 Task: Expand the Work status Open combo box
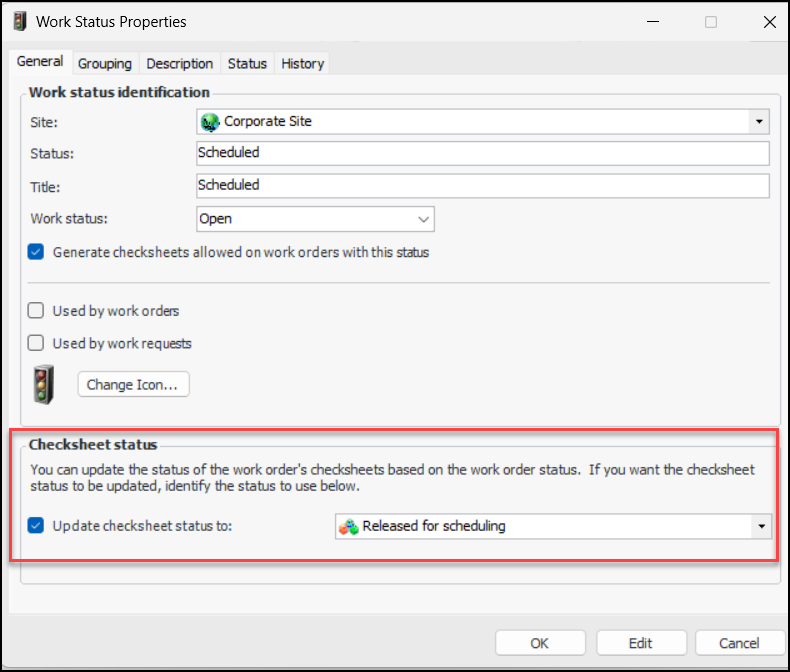pos(315,219)
